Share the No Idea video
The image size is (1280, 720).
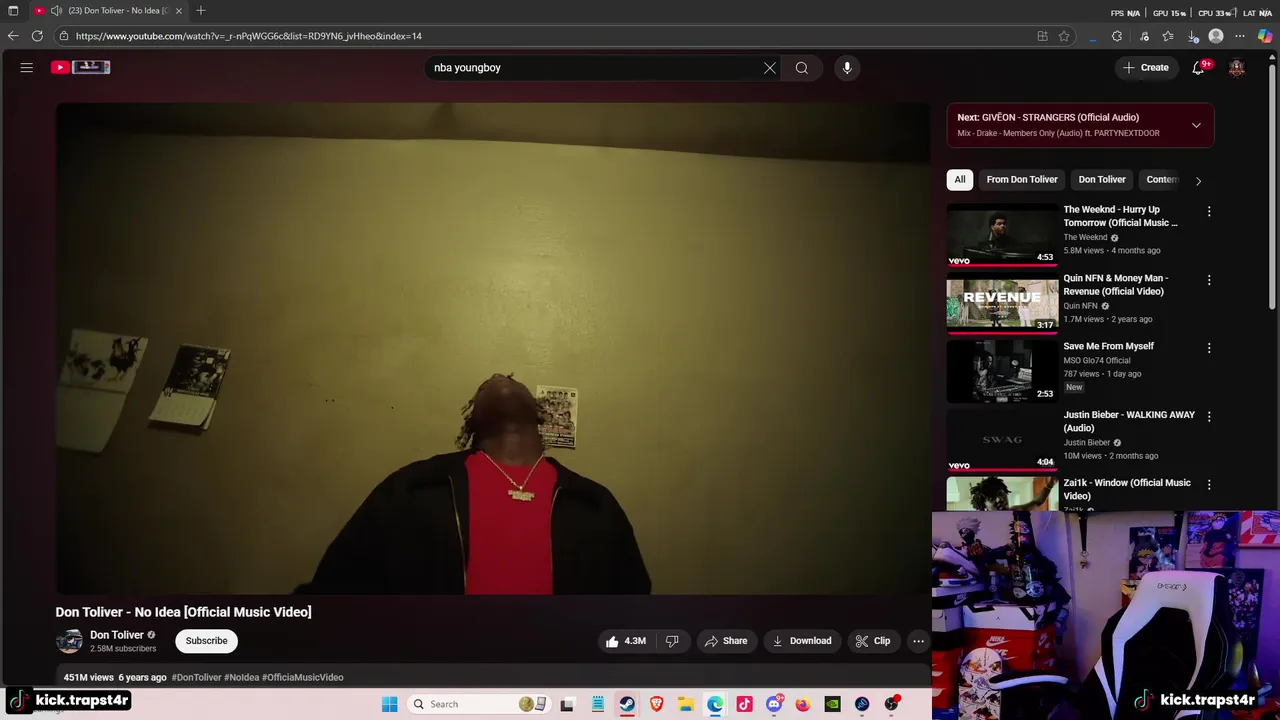(x=726, y=641)
